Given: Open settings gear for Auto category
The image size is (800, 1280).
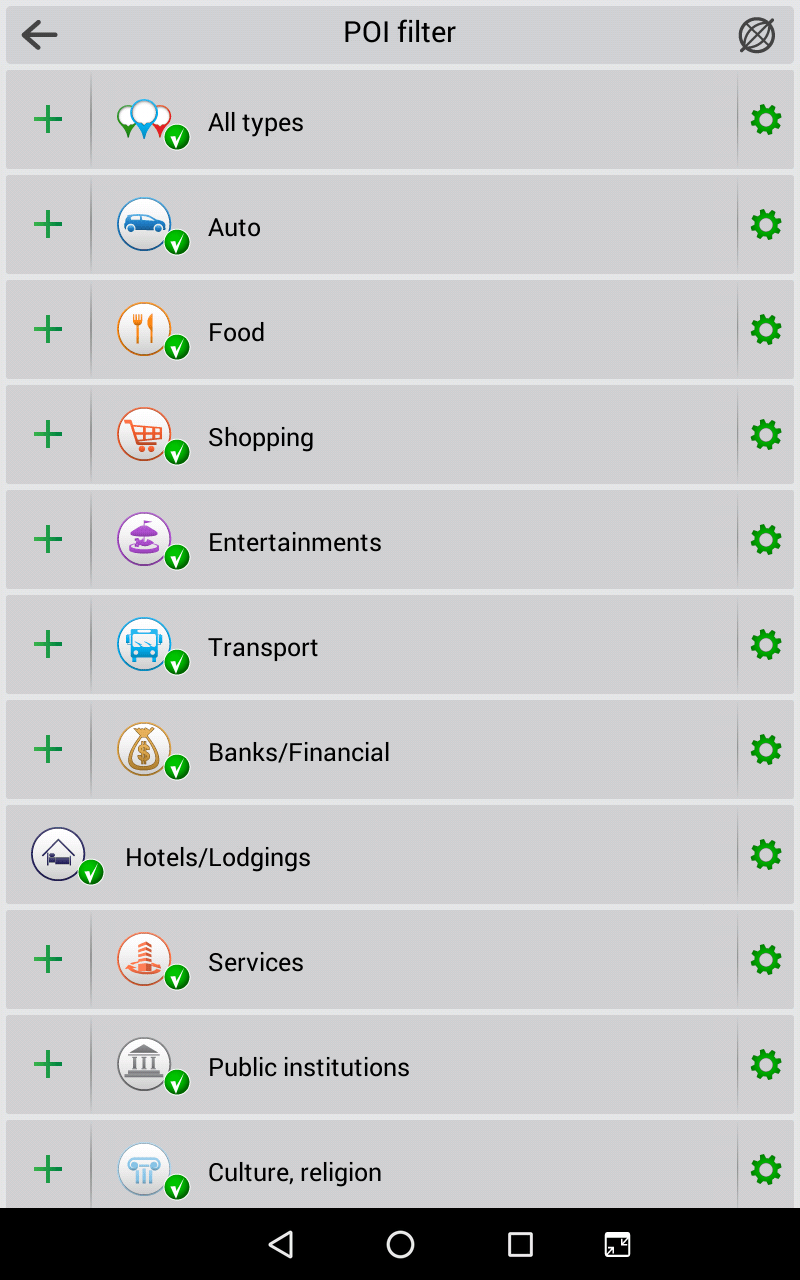Looking at the screenshot, I should [766, 225].
